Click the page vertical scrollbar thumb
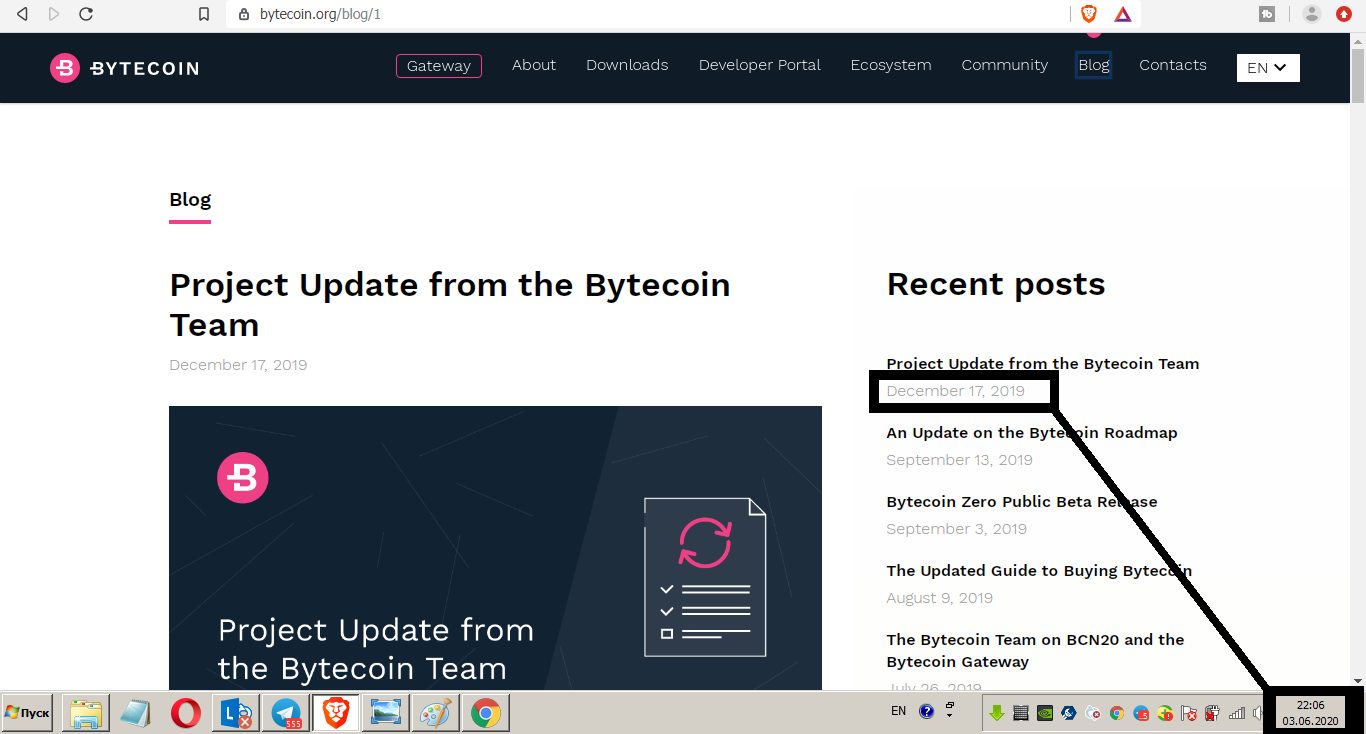Image resolution: width=1366 pixels, height=734 pixels. tap(1358, 75)
